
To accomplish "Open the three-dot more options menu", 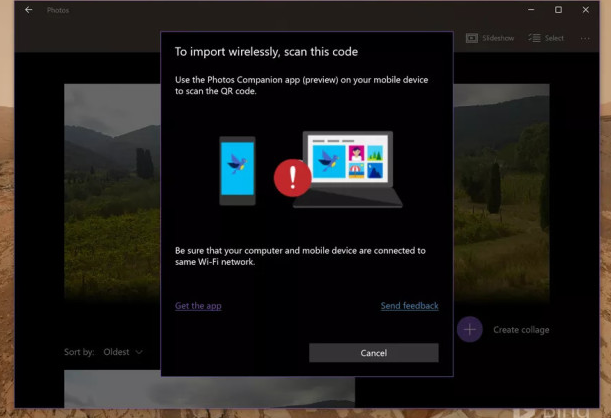I will [586, 38].
